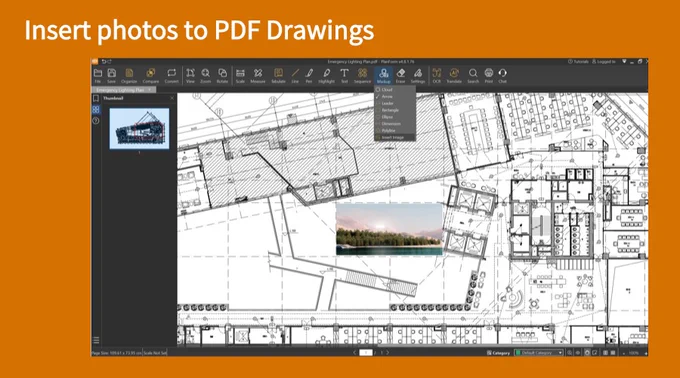Image resolution: width=680 pixels, height=378 pixels.
Task: Choose the Sequence tool
Action: (362, 75)
